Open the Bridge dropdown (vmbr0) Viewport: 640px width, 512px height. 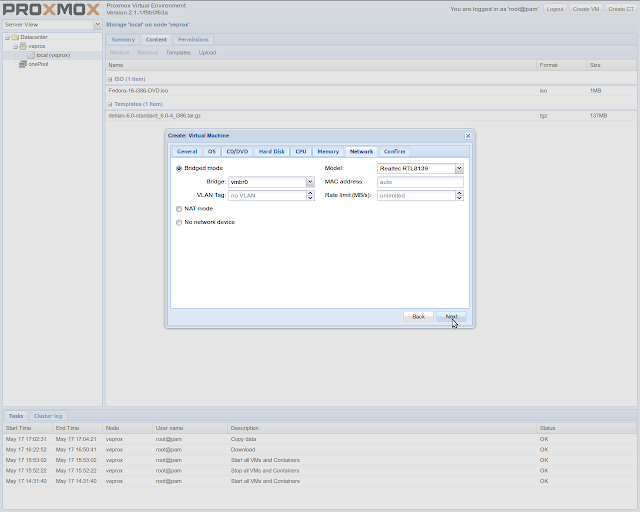[x=310, y=182]
